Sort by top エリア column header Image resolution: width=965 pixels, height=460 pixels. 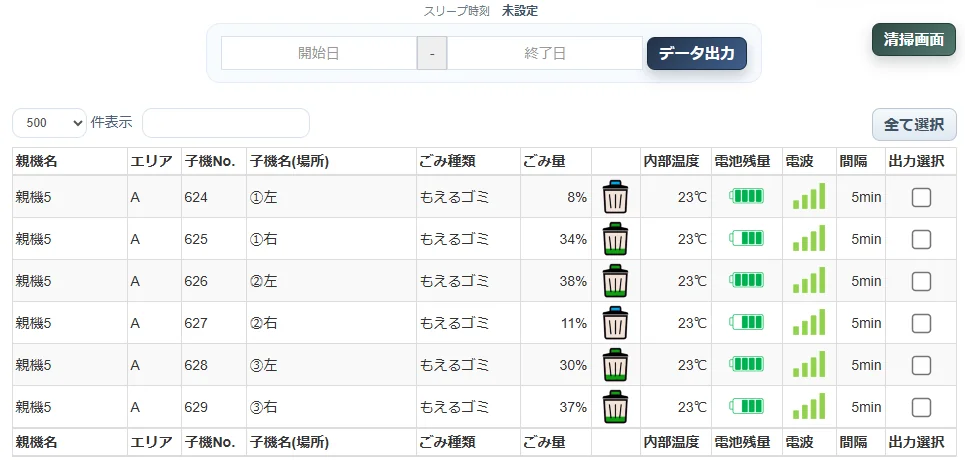click(154, 161)
